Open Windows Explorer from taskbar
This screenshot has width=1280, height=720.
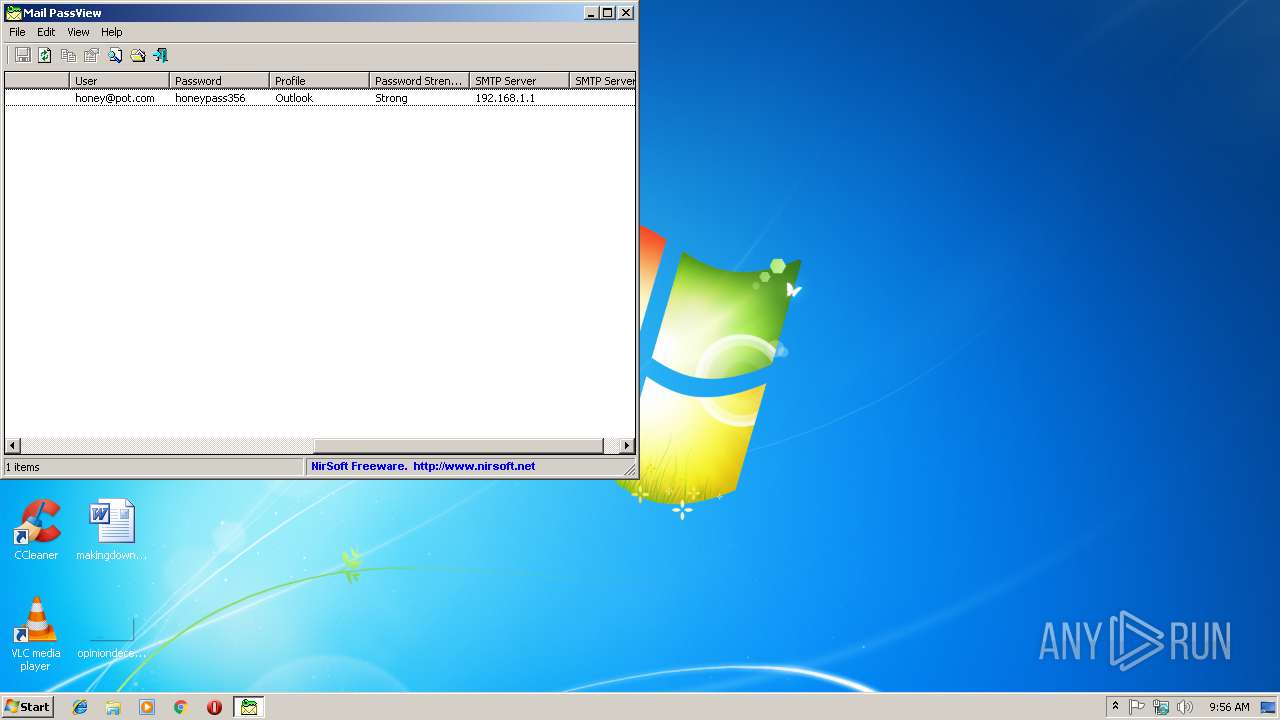(x=113, y=707)
